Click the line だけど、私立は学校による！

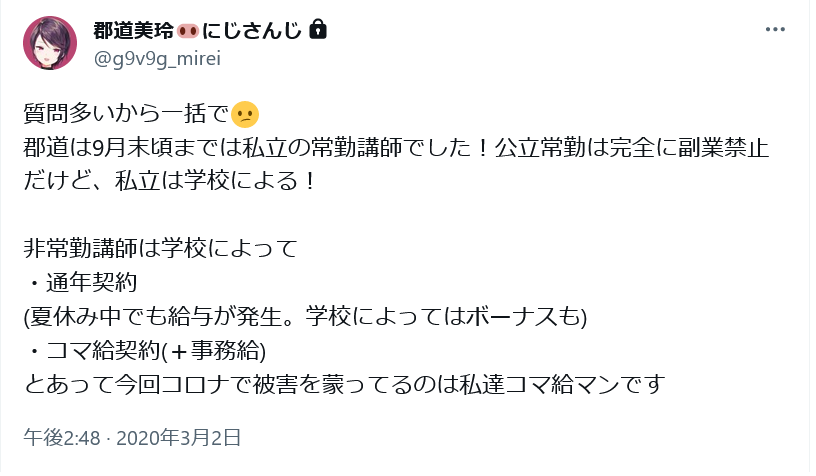170,181
